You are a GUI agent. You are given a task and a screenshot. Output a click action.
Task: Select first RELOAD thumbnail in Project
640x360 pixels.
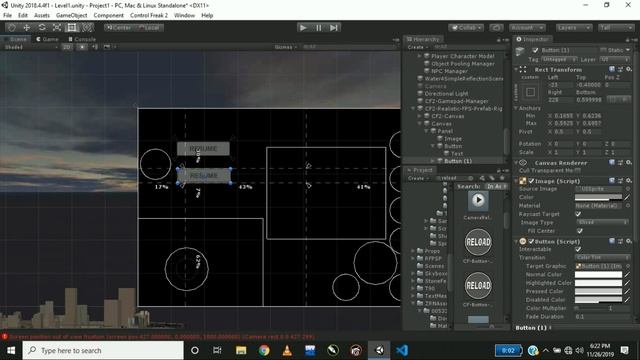click(x=478, y=242)
